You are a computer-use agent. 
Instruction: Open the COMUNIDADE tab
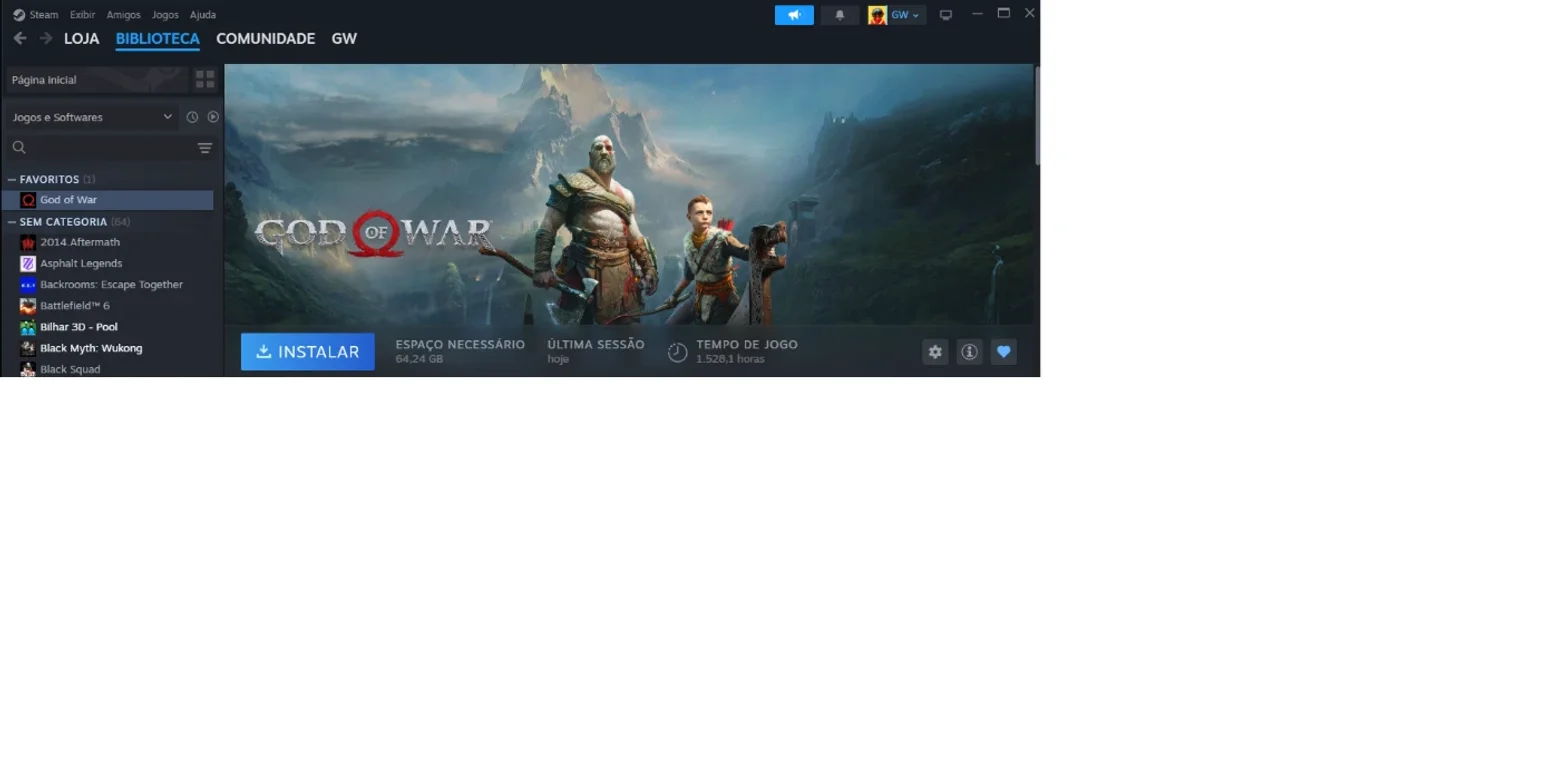tap(265, 39)
